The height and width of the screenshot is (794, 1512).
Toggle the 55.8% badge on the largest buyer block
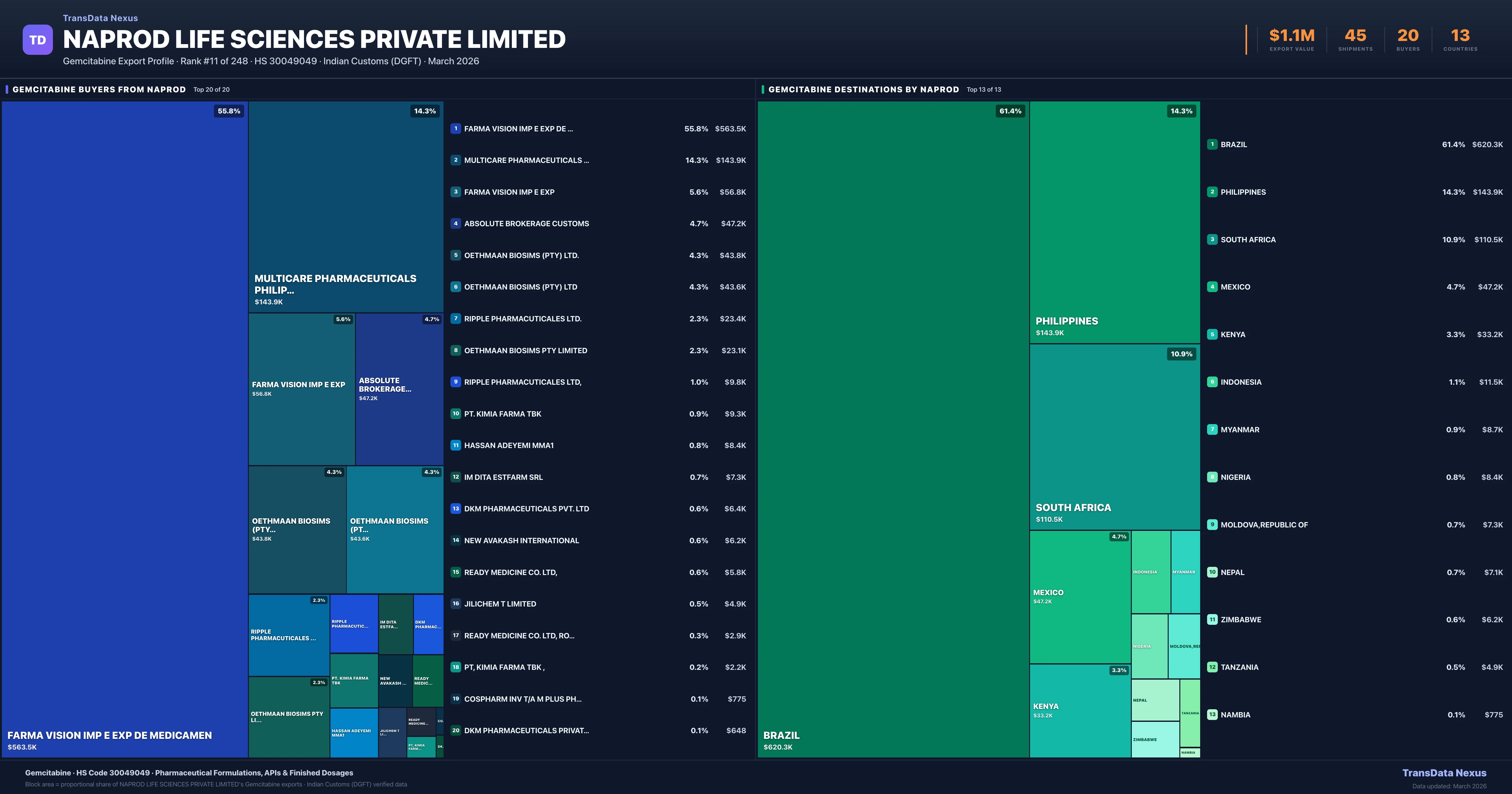tap(229, 111)
